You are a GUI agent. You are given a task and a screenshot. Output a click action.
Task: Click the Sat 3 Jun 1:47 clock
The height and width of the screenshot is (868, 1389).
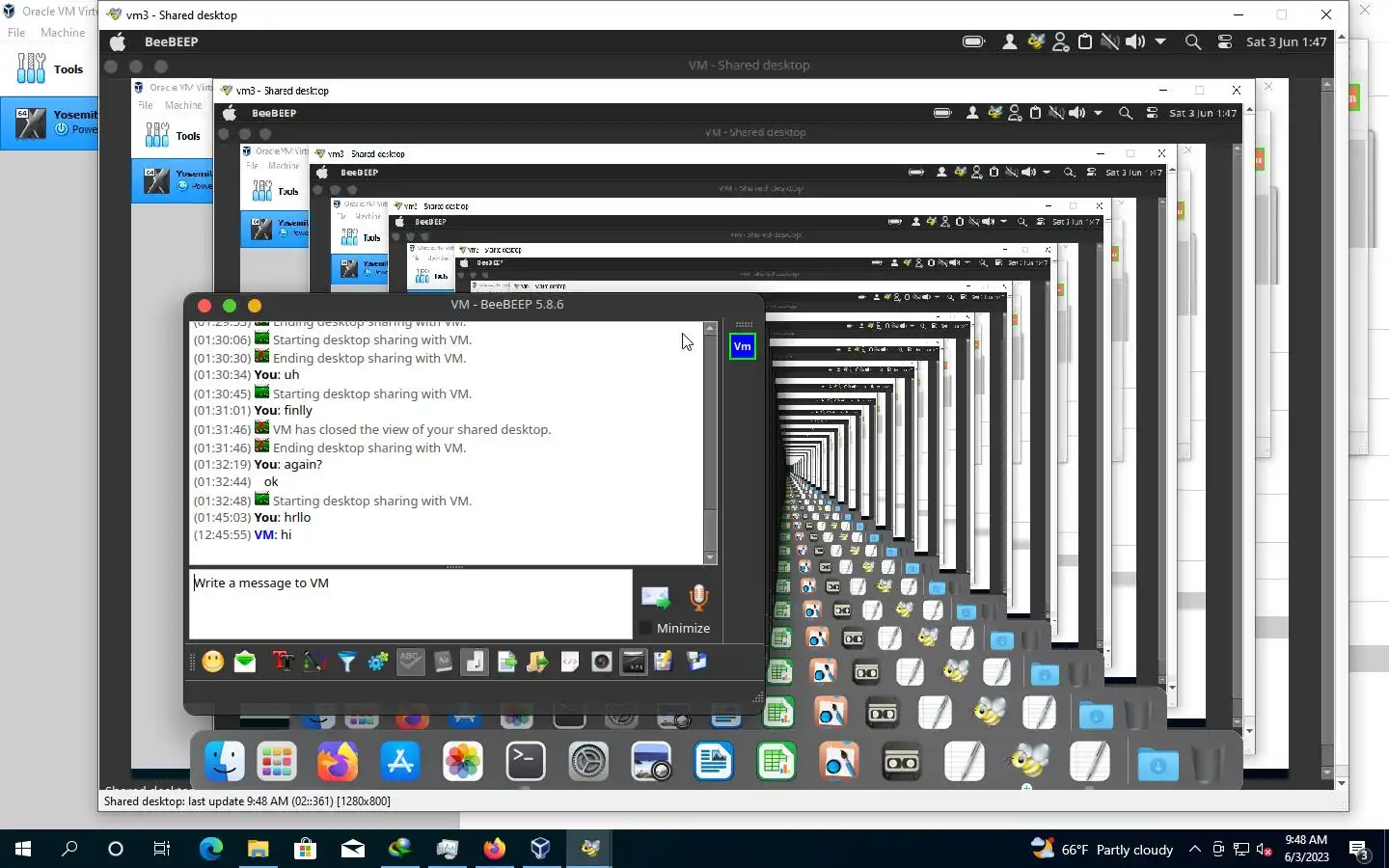[1286, 42]
